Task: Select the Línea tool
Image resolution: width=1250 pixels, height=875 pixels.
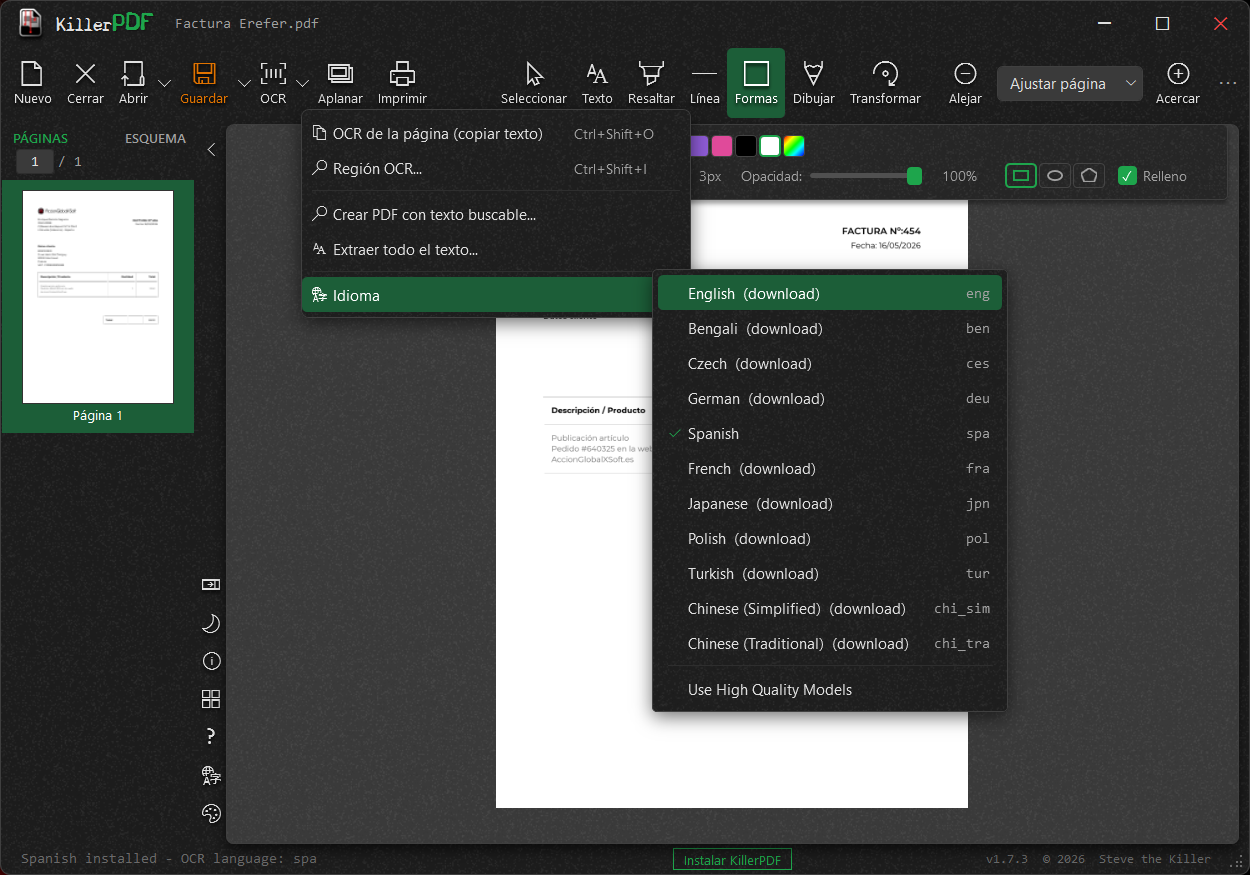Action: point(705,83)
